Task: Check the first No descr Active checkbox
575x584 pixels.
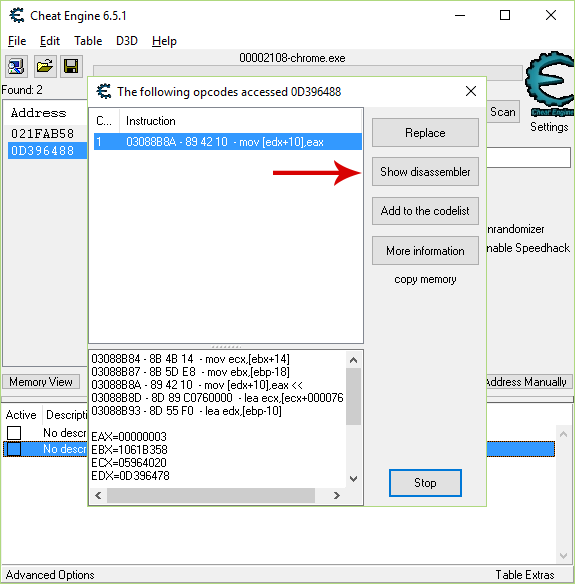Action: [x=14, y=433]
